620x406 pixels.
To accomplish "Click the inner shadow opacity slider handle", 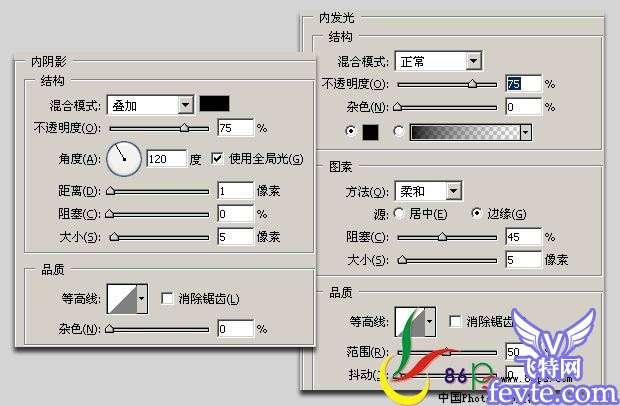I will [184, 128].
